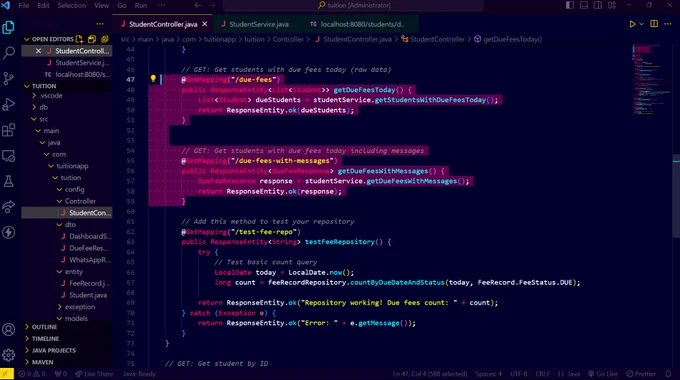
Task: Open remote window indicator in status bar
Action: 7,374
